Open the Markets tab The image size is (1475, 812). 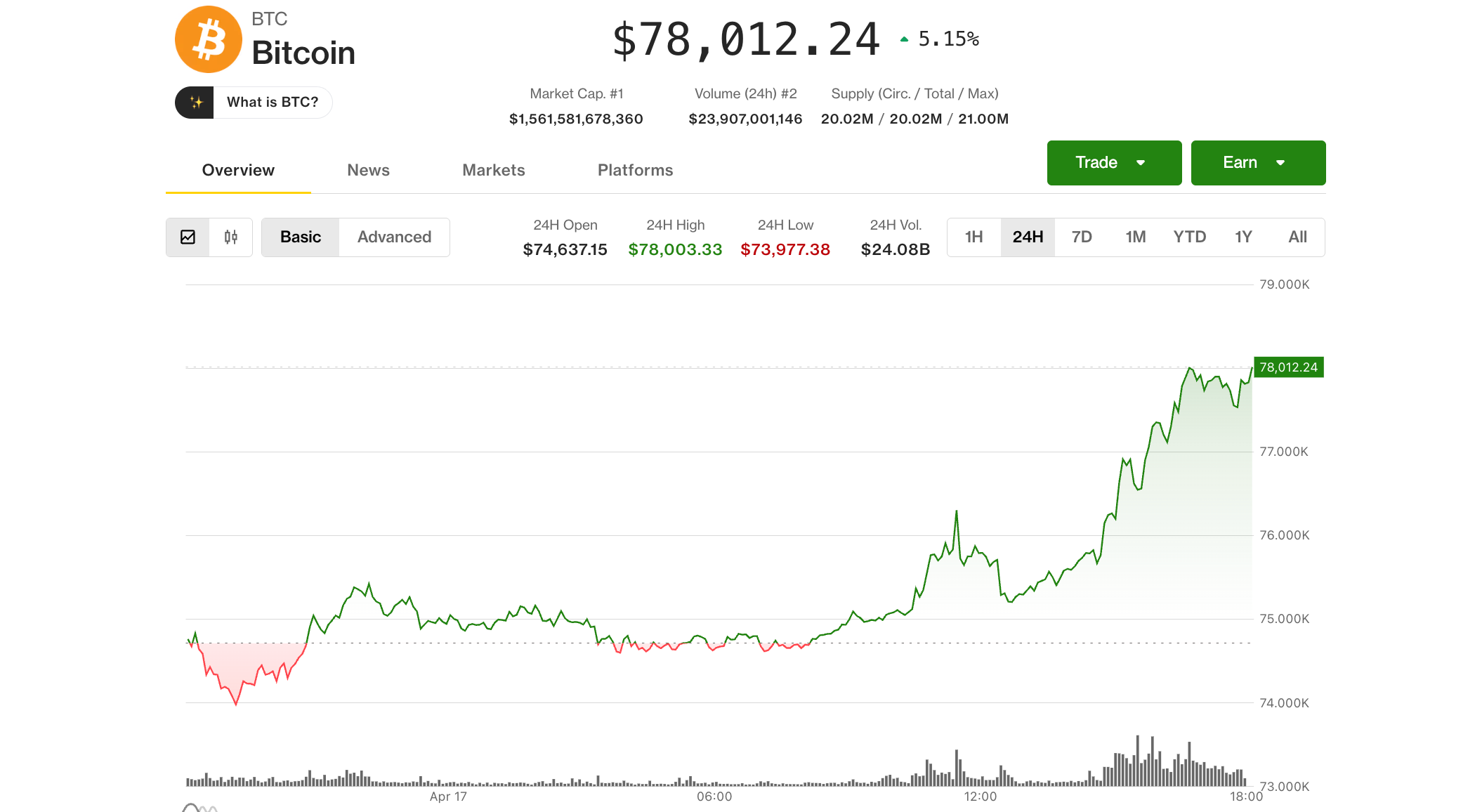(493, 170)
